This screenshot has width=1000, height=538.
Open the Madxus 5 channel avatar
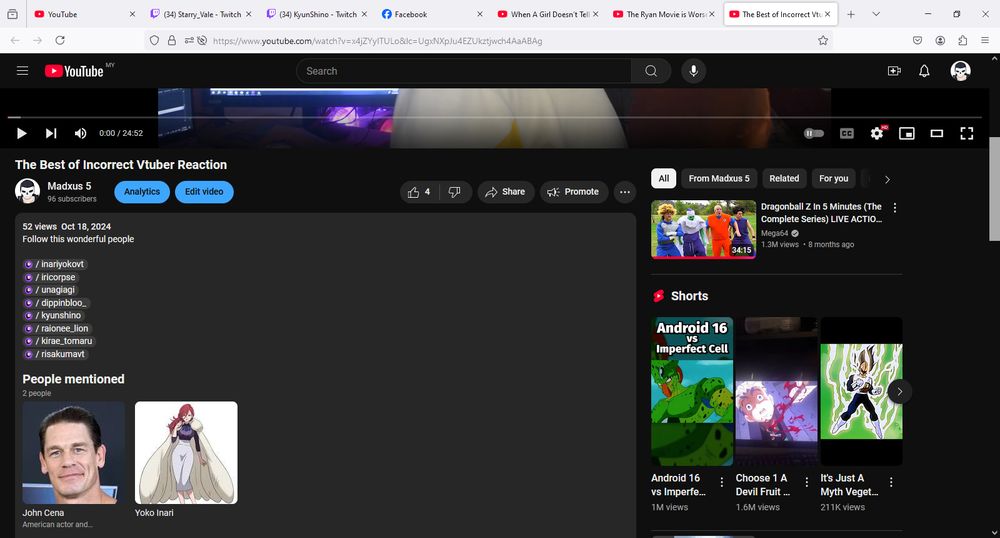click(x=27, y=191)
